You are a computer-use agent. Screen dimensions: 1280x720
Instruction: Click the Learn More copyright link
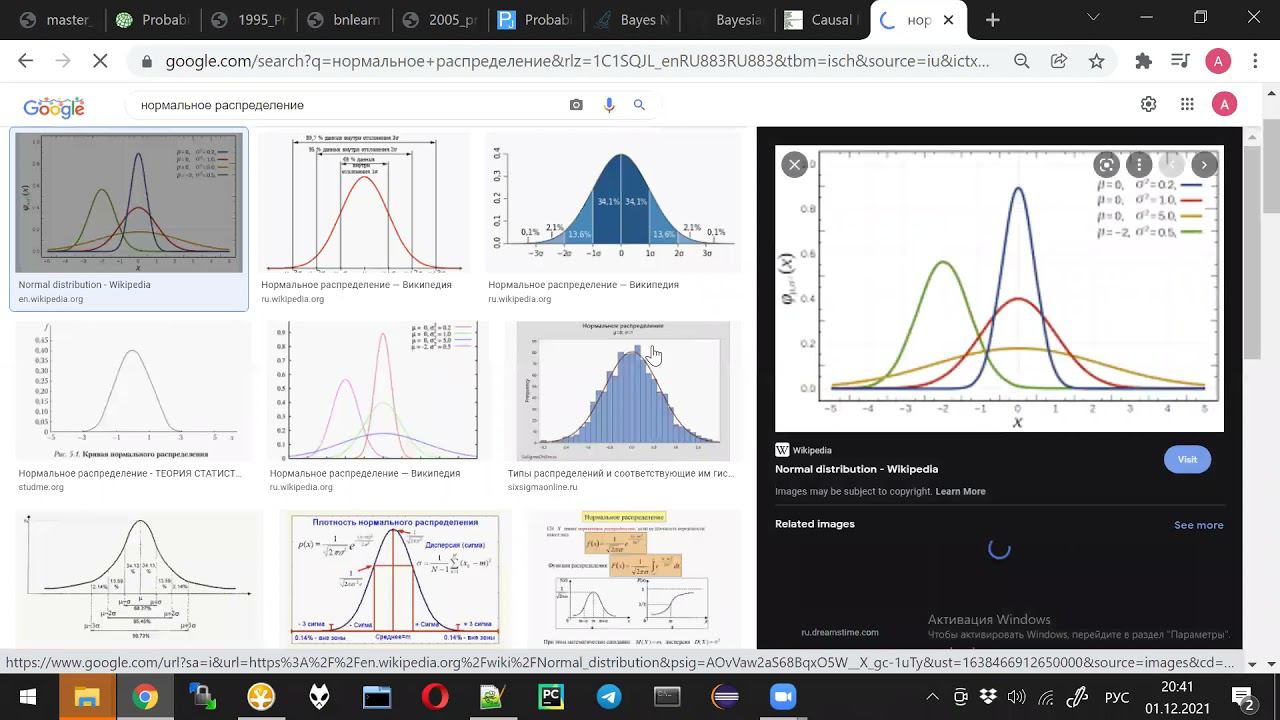coord(960,491)
